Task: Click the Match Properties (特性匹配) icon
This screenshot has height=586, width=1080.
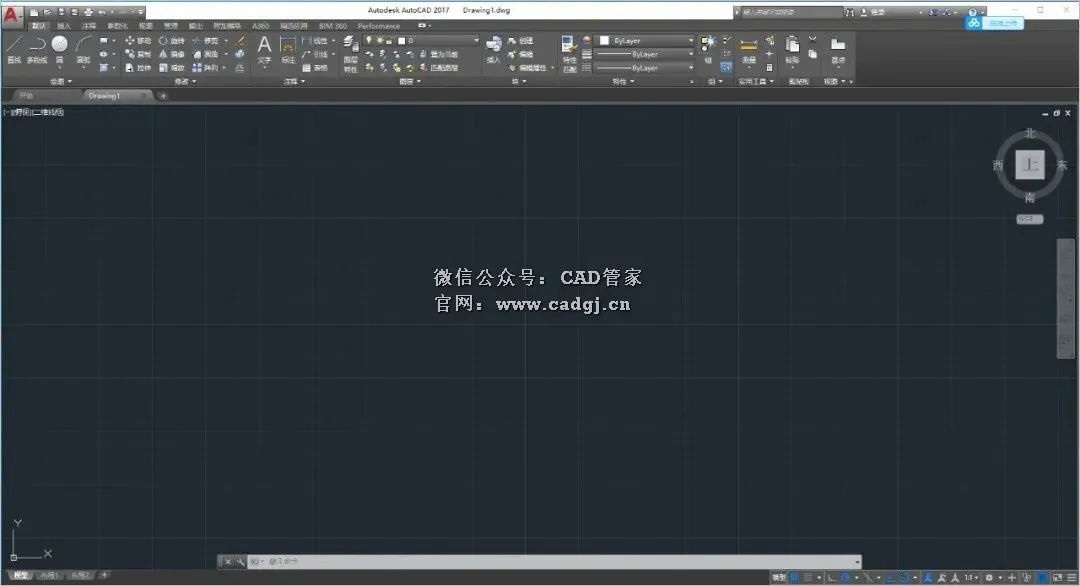Action: (569, 54)
